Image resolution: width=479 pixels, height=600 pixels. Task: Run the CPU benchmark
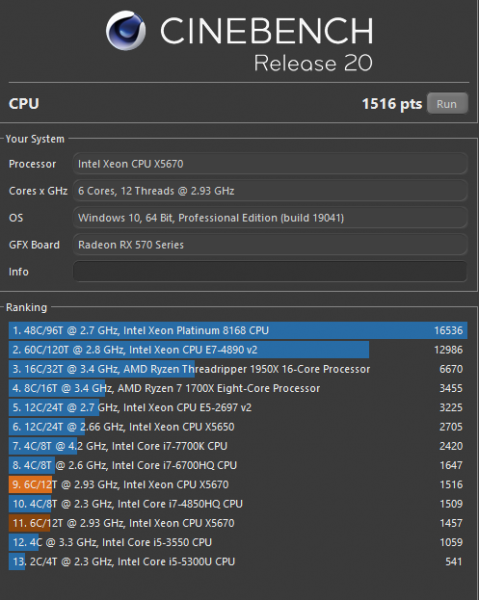pyautogui.click(x=447, y=104)
